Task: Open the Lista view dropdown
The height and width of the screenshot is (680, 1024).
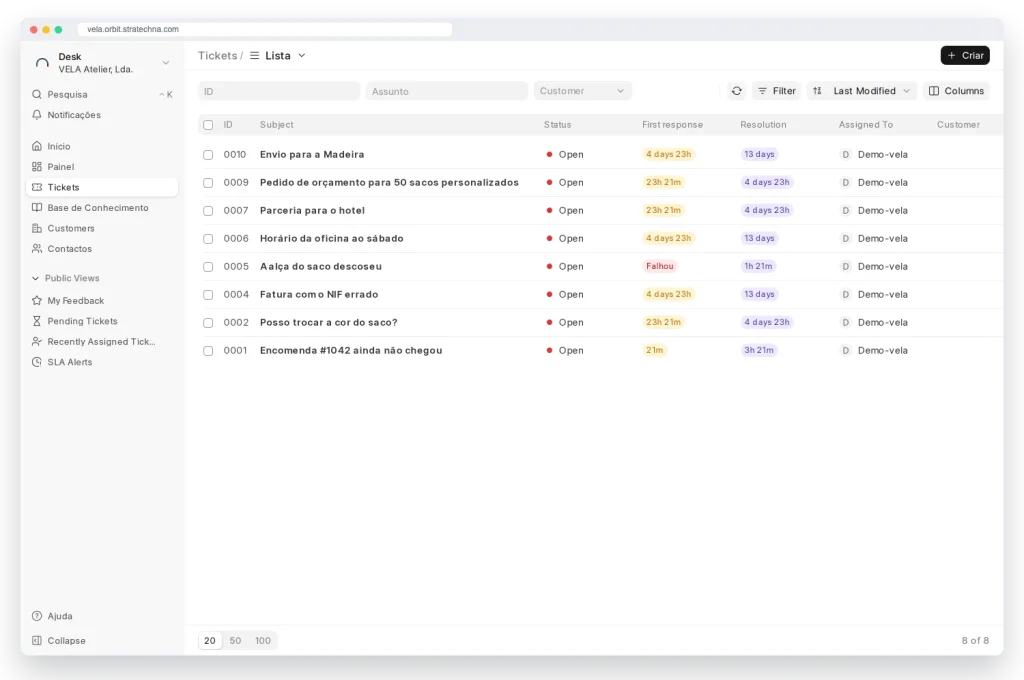Action: point(278,56)
